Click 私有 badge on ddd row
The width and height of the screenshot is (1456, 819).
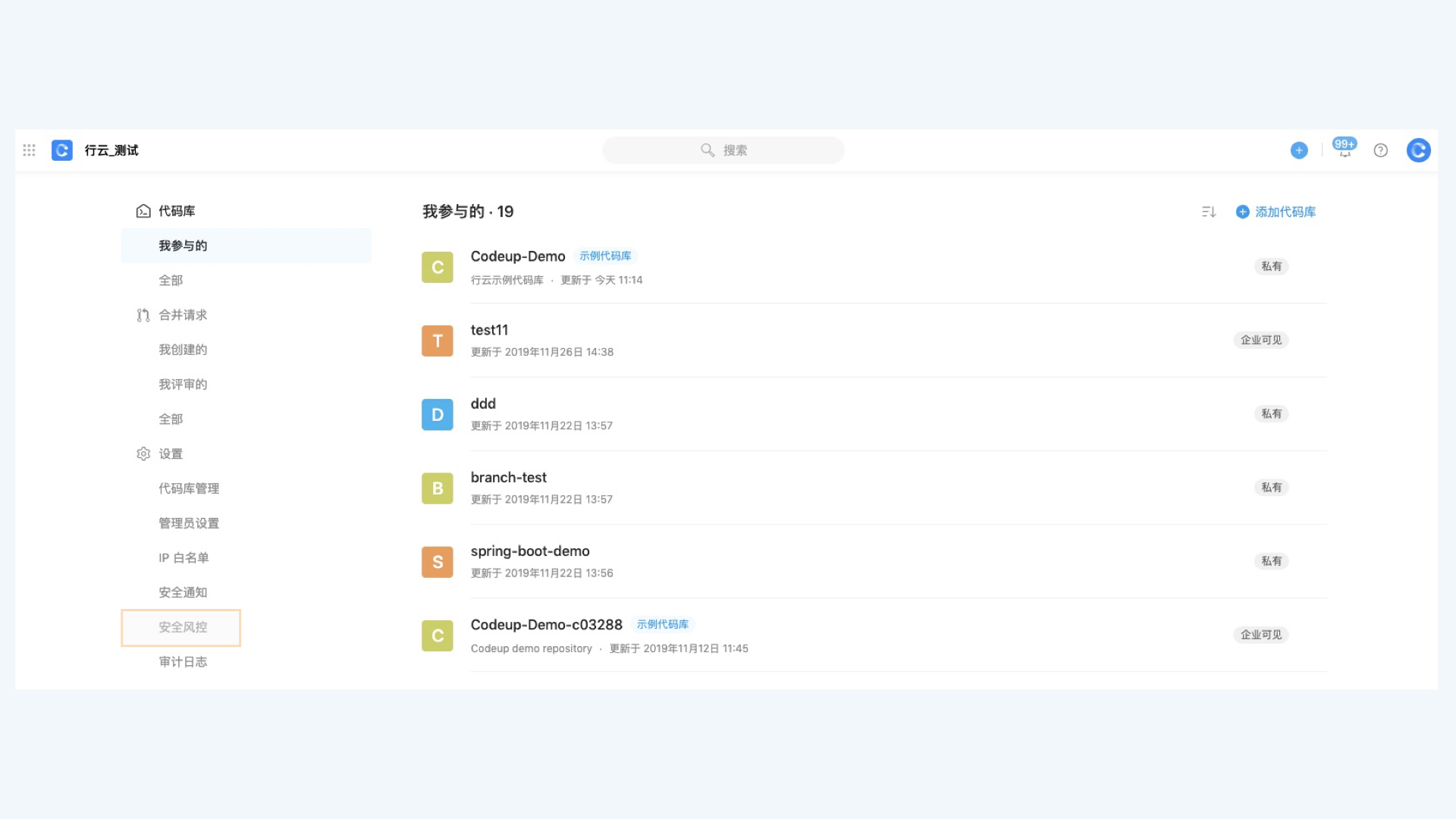pyautogui.click(x=1272, y=413)
